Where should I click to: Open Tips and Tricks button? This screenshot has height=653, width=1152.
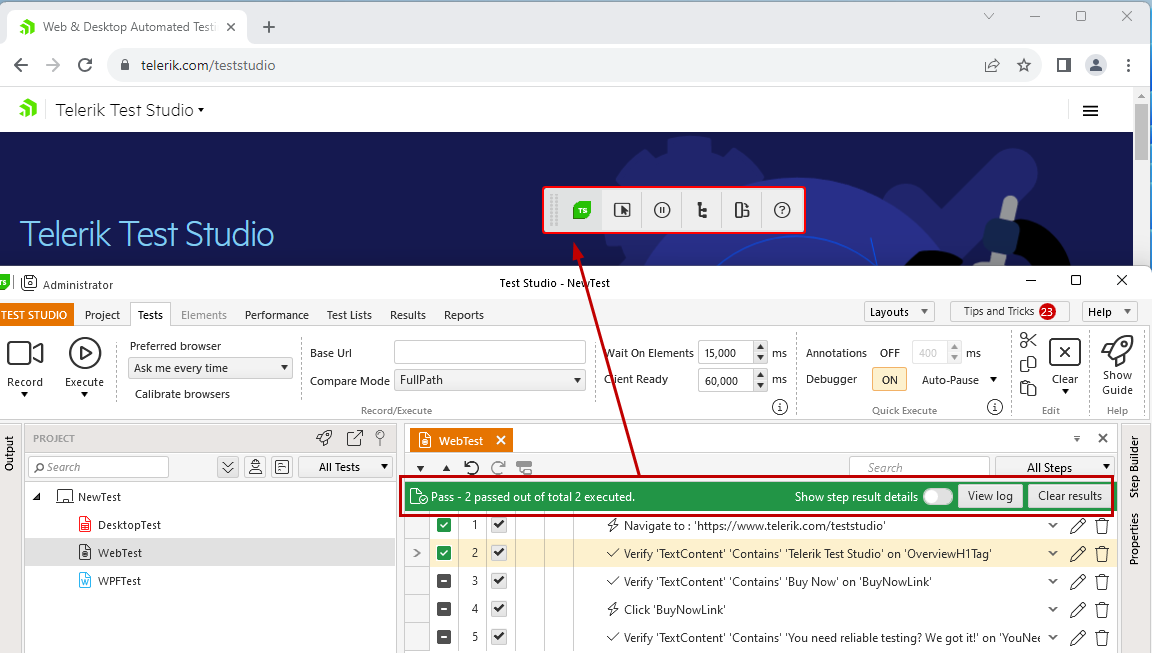click(x=1009, y=311)
